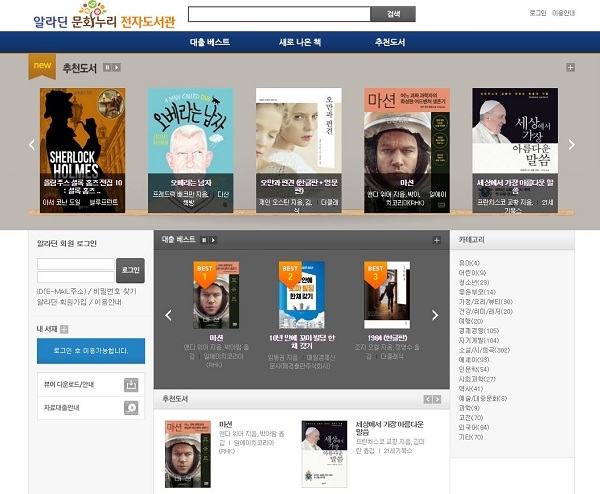This screenshot has height=494, width=600.
Task: Open 마션 cover in lower 추천도서 list
Action: click(188, 454)
